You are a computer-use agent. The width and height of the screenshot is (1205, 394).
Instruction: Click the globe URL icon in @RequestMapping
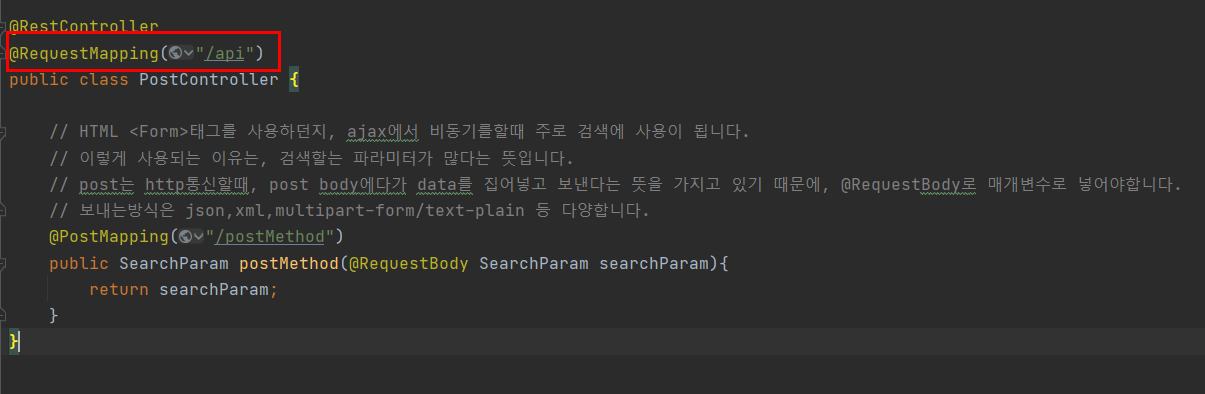coord(175,53)
